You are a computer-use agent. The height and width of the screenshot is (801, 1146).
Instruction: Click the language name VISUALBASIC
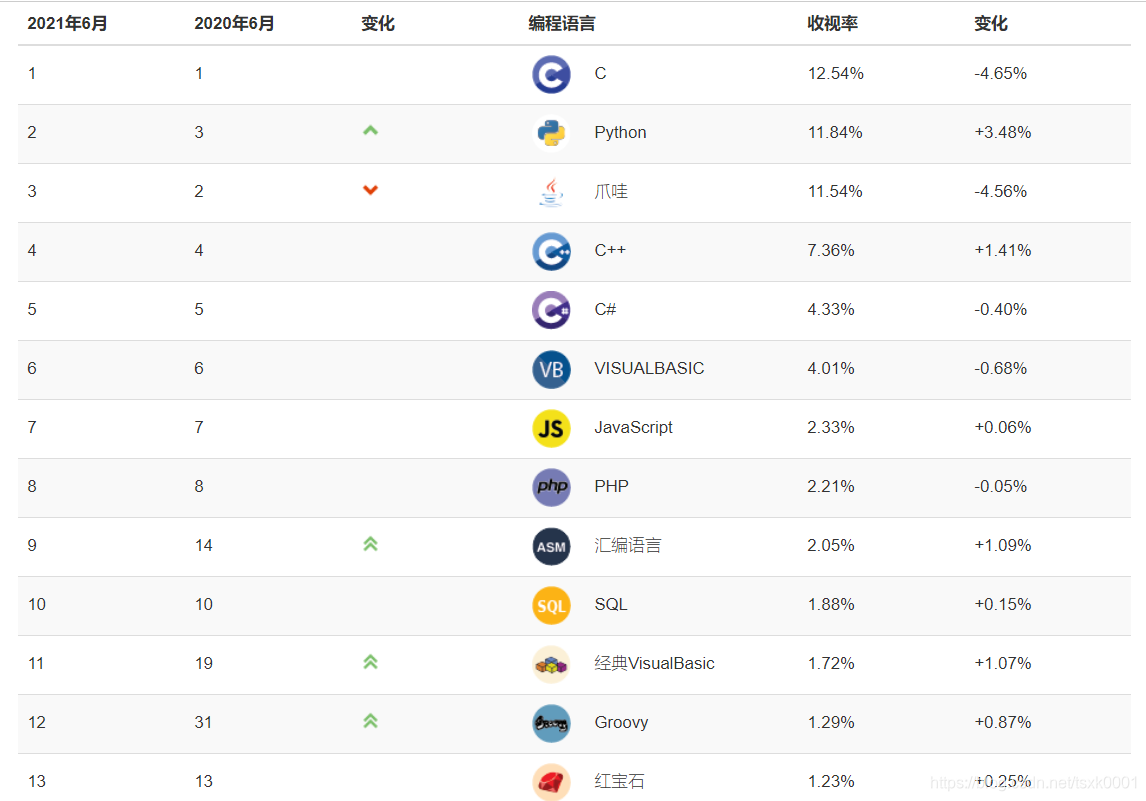click(649, 368)
